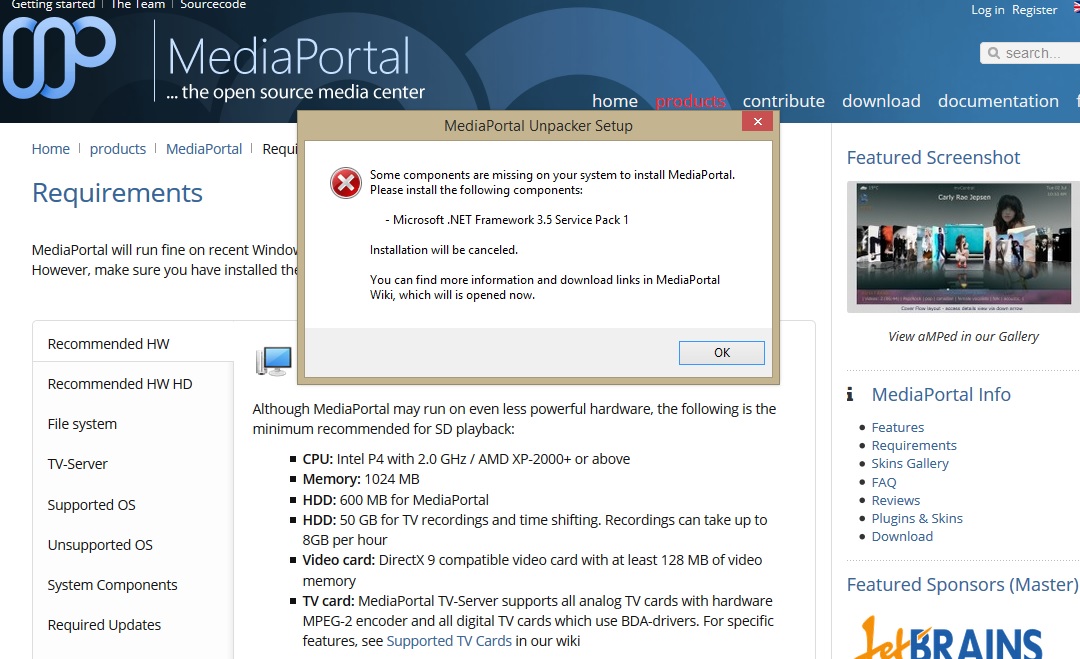This screenshot has height=659, width=1080.
Task: Select the Recommended HW tab
Action: click(132, 344)
